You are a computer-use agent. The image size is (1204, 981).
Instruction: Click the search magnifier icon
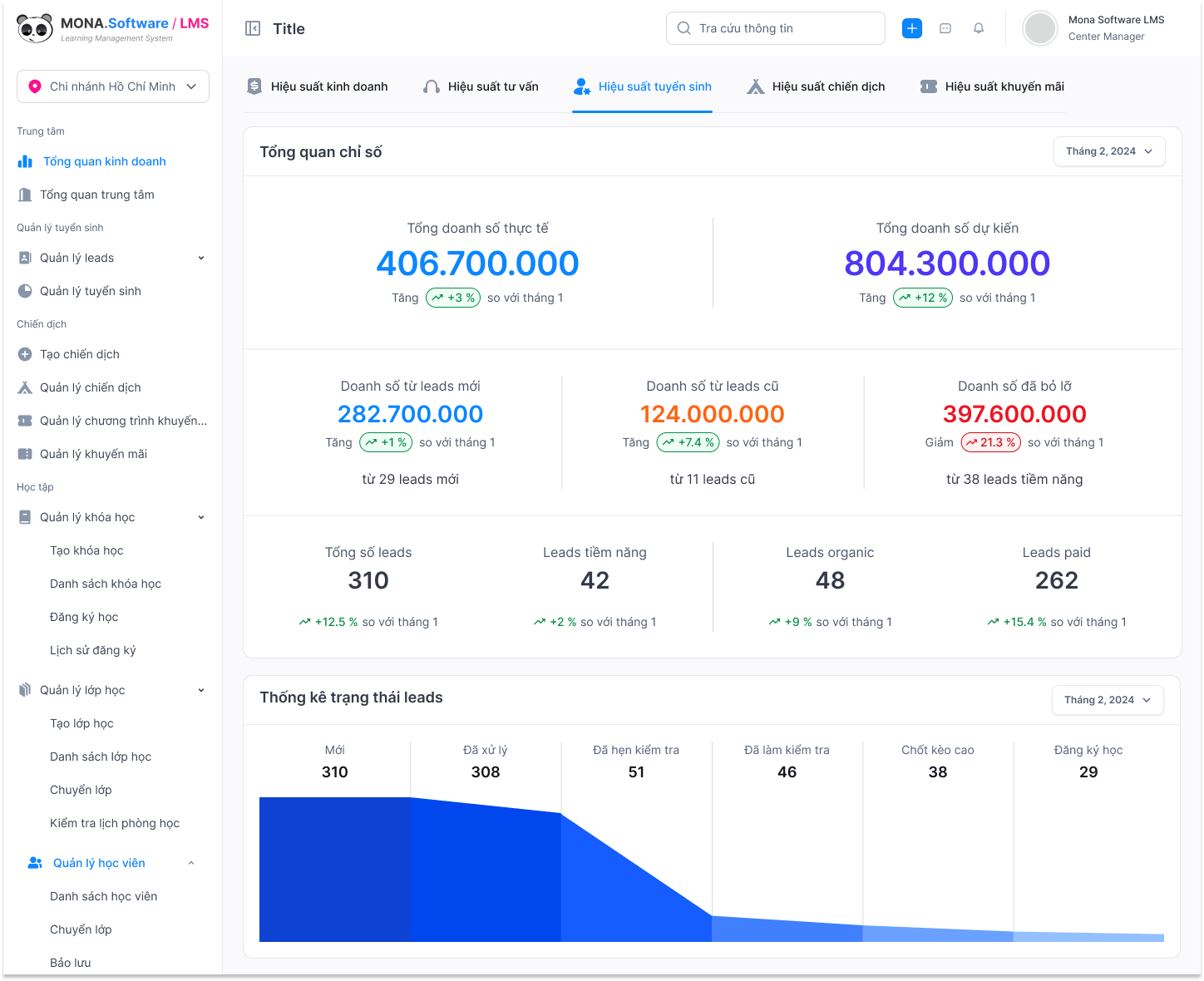684,28
